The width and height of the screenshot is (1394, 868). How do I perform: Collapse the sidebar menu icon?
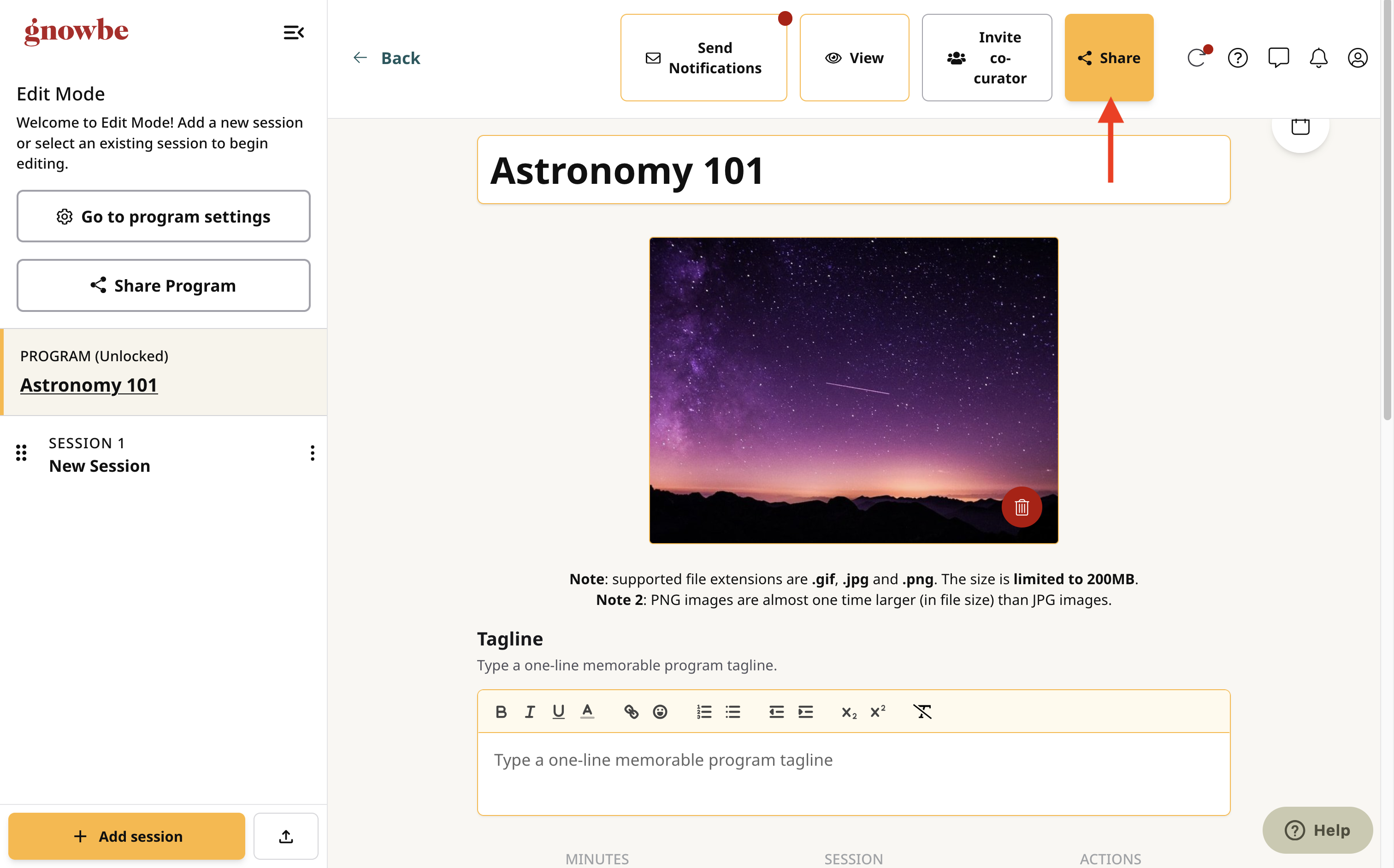click(294, 32)
